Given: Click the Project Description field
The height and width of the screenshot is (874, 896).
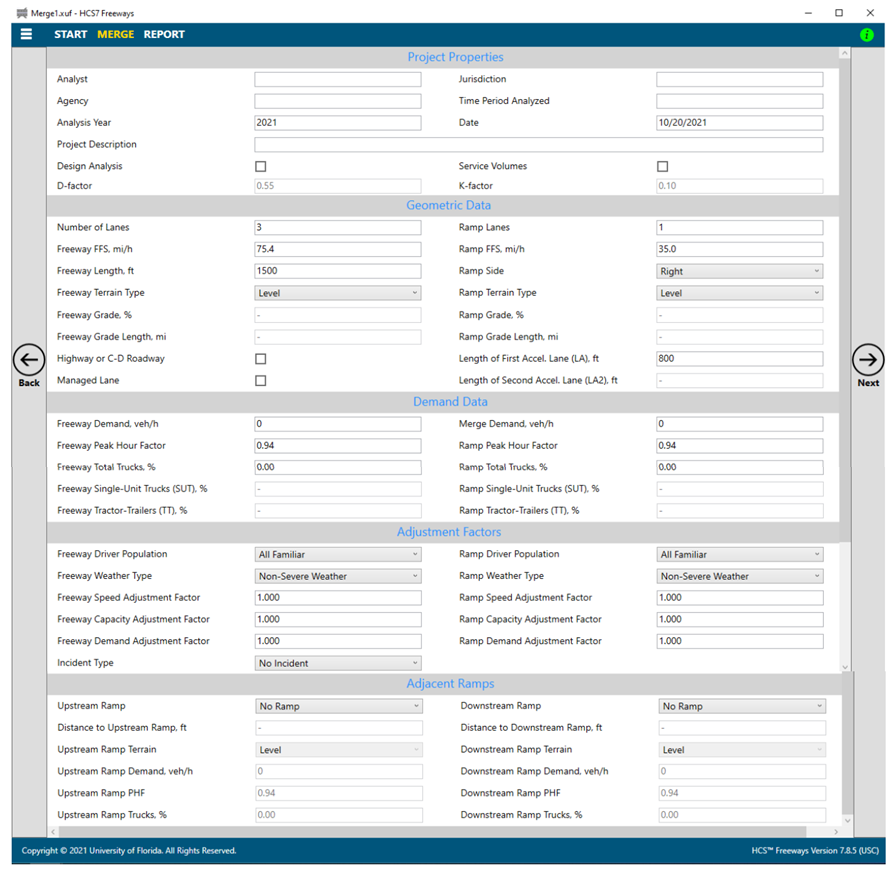Looking at the screenshot, I should [539, 145].
